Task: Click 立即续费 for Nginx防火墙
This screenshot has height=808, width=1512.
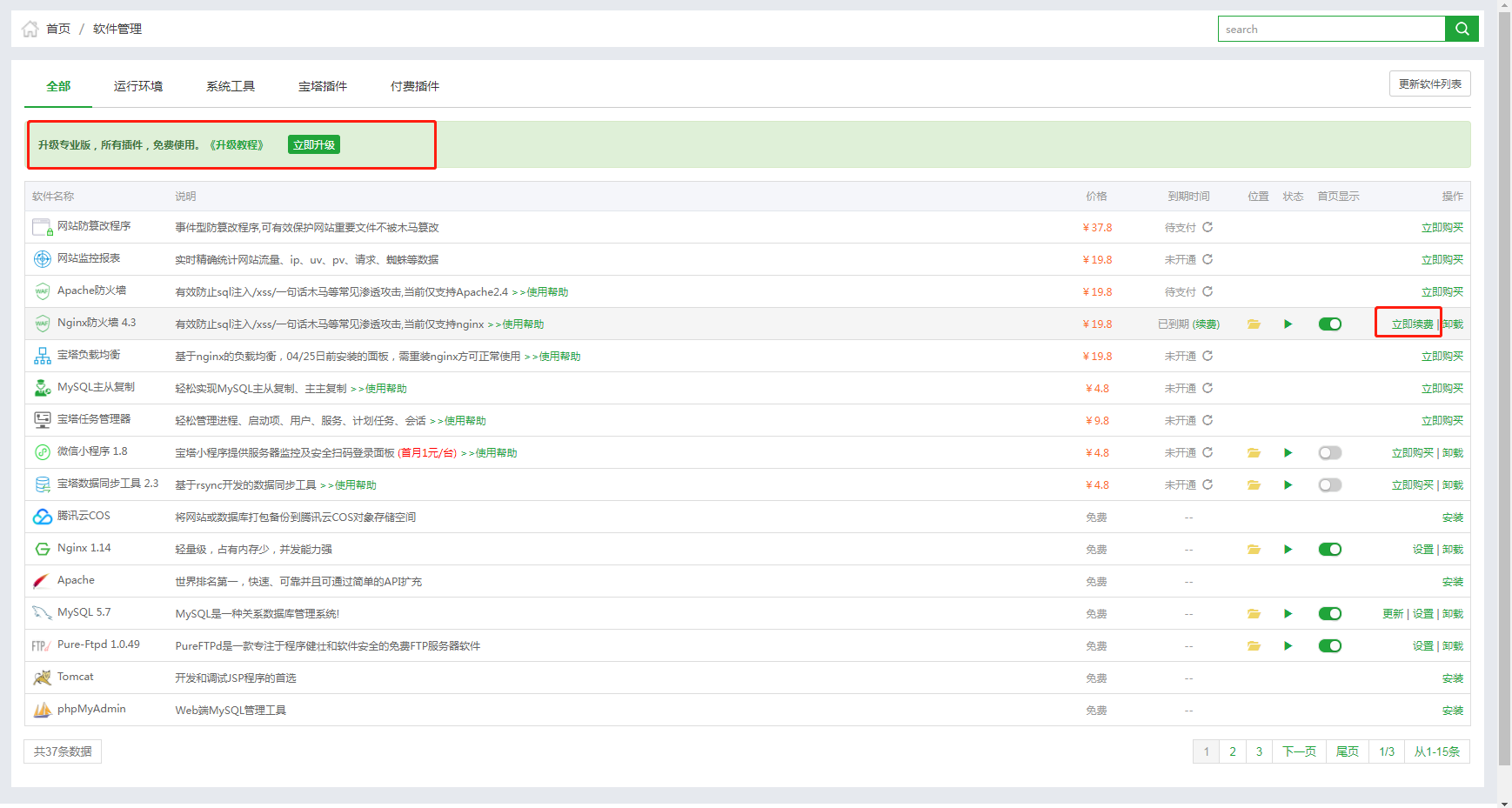Action: tap(1412, 324)
